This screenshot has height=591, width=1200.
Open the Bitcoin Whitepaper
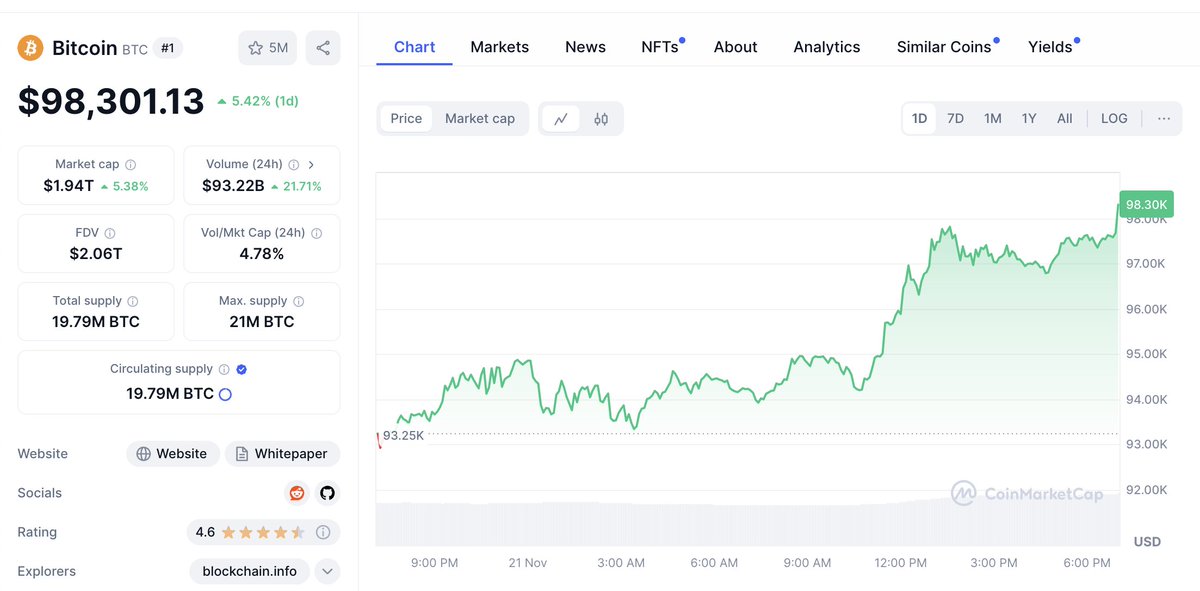point(282,453)
